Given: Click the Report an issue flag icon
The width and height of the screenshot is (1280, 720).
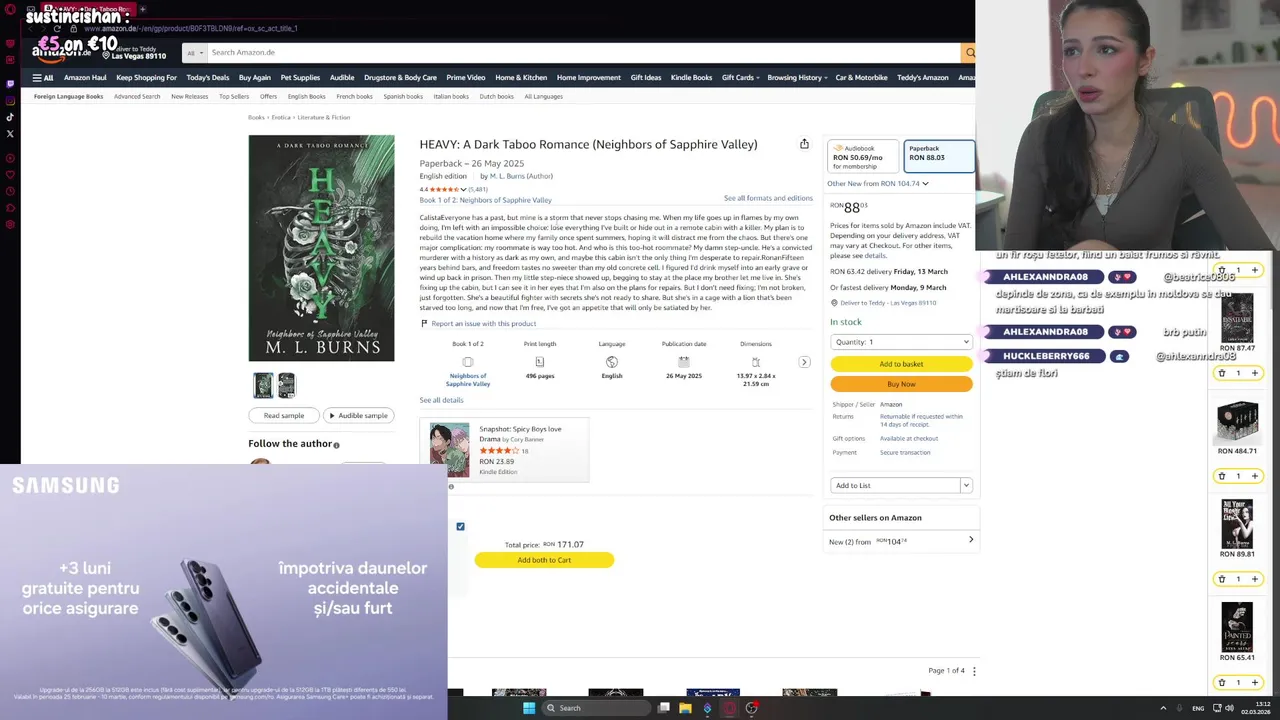Looking at the screenshot, I should point(424,324).
